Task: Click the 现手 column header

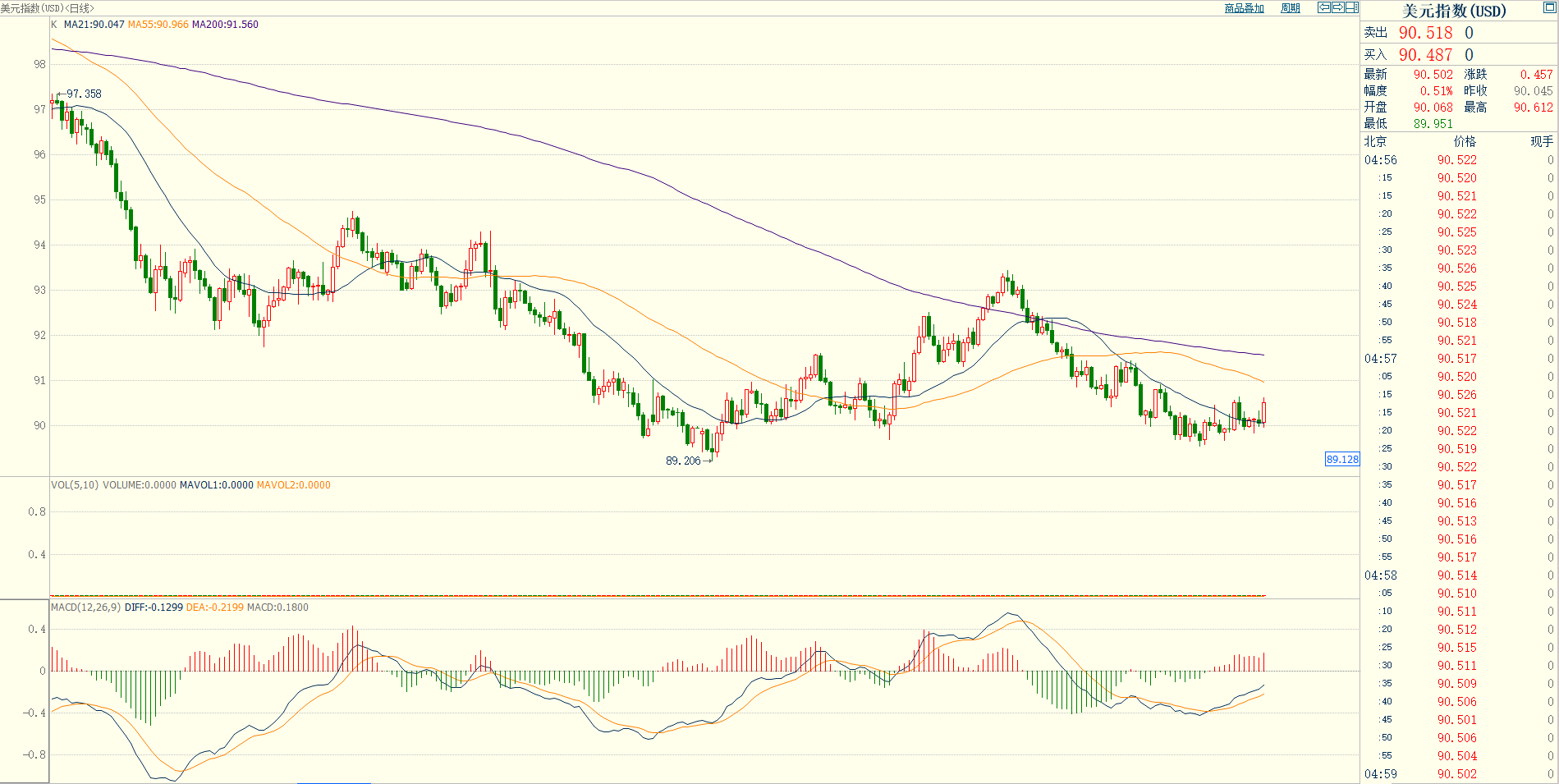Action: pos(1541,141)
